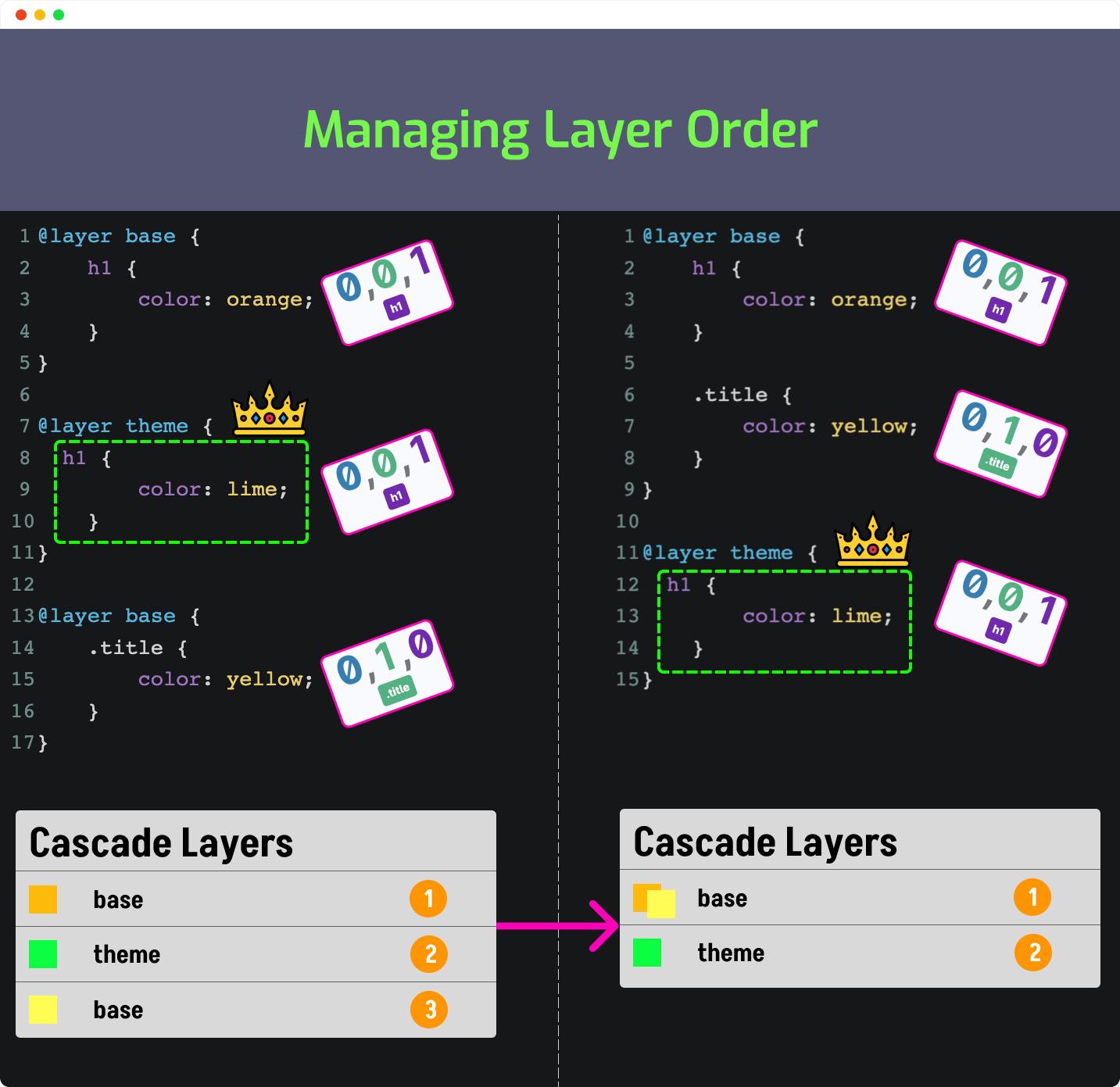Click the Managing Layer Order heading
The width and height of the screenshot is (1120, 1087).
point(560,130)
